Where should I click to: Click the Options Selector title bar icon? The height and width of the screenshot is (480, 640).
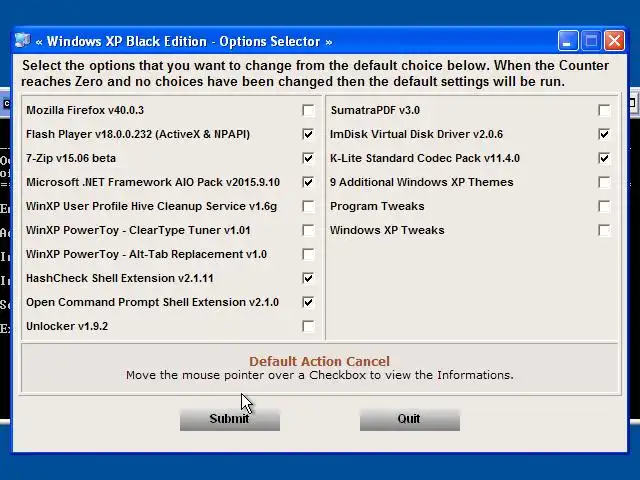click(x=22, y=41)
